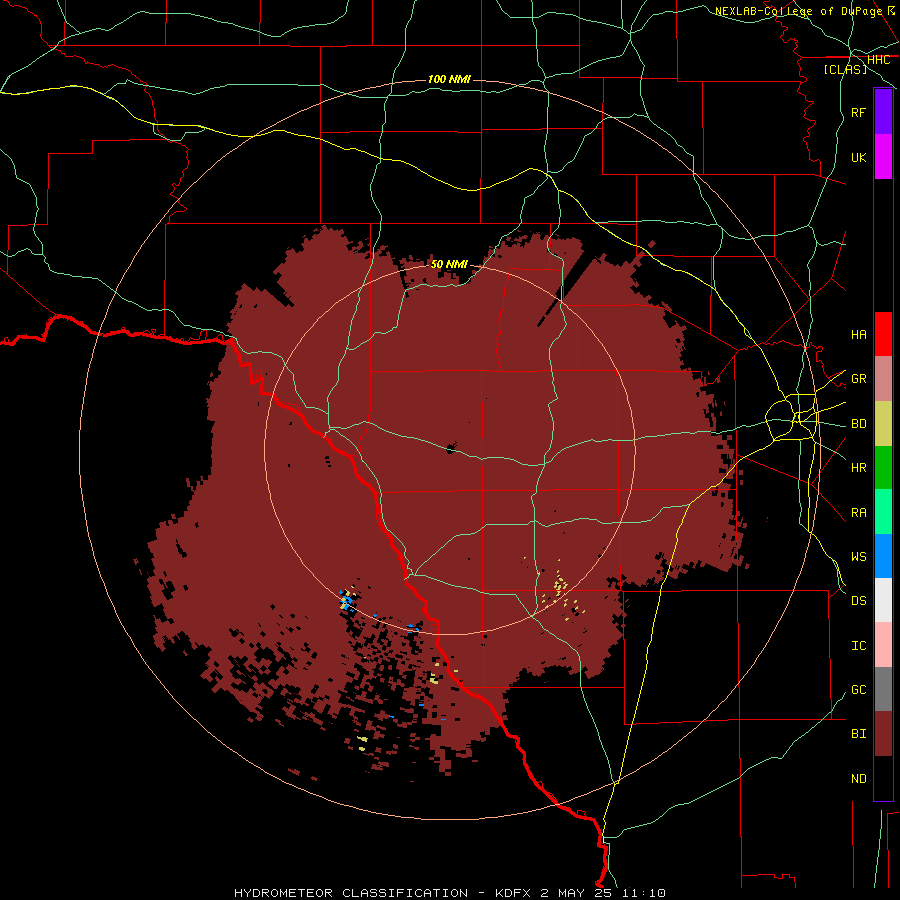Select the DS legend label
Image resolution: width=900 pixels, height=900 pixels.
tap(858, 601)
